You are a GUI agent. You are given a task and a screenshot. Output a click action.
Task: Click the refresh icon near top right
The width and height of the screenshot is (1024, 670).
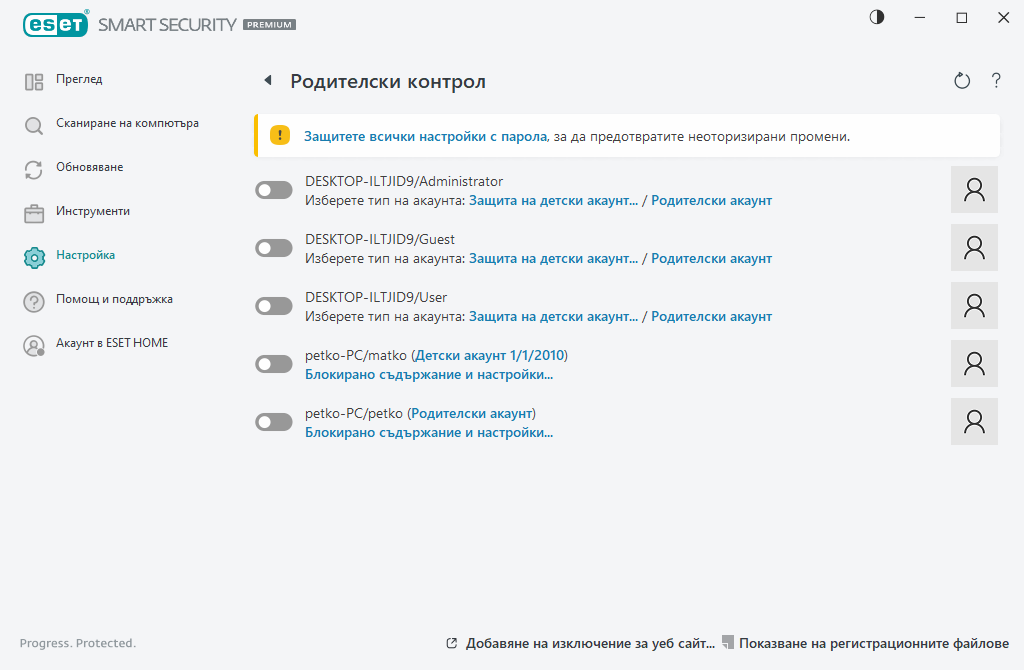[961, 80]
